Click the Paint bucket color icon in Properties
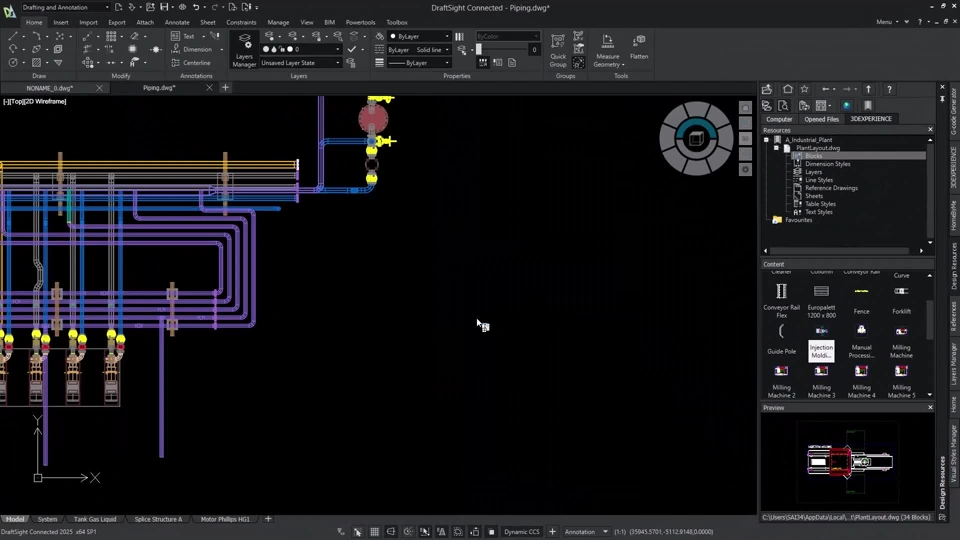The width and height of the screenshot is (960, 540). pyautogui.click(x=380, y=36)
